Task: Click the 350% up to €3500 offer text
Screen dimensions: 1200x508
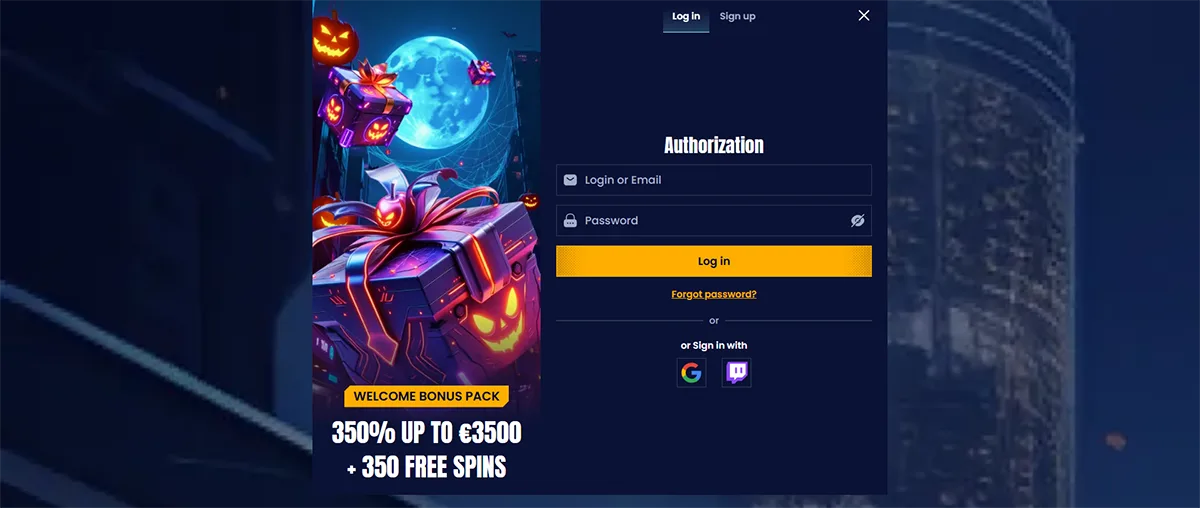Action: [x=427, y=433]
